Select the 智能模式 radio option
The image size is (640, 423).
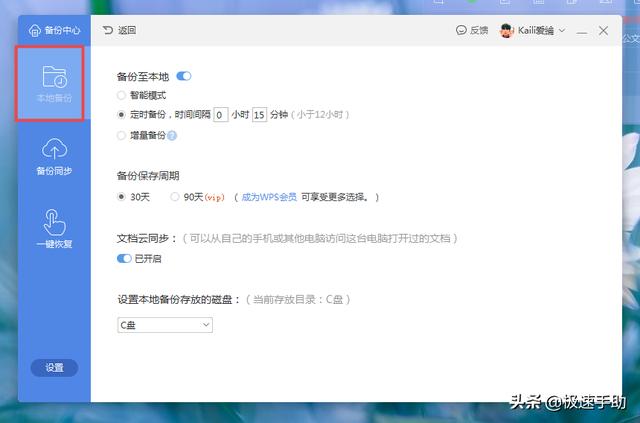tap(121, 95)
